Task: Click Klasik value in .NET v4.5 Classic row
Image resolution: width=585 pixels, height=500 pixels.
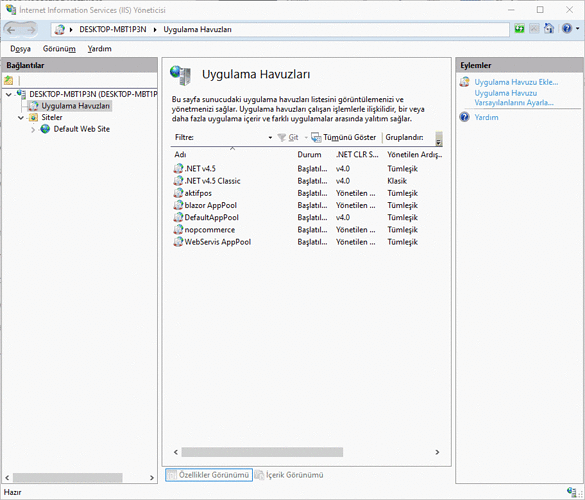Action: point(397,181)
